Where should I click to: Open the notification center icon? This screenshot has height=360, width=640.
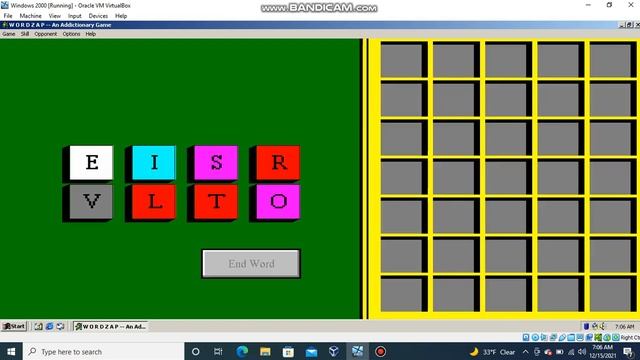point(628,351)
